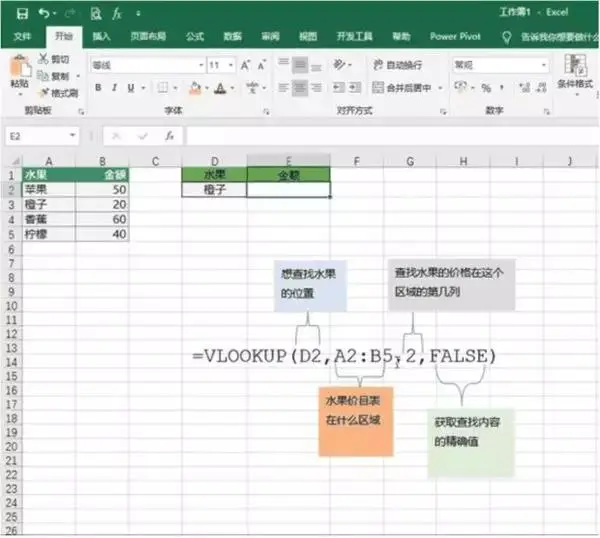The height and width of the screenshot is (538, 600).
Task: Click the fx icon in quick access toolbar
Action: point(117,14)
